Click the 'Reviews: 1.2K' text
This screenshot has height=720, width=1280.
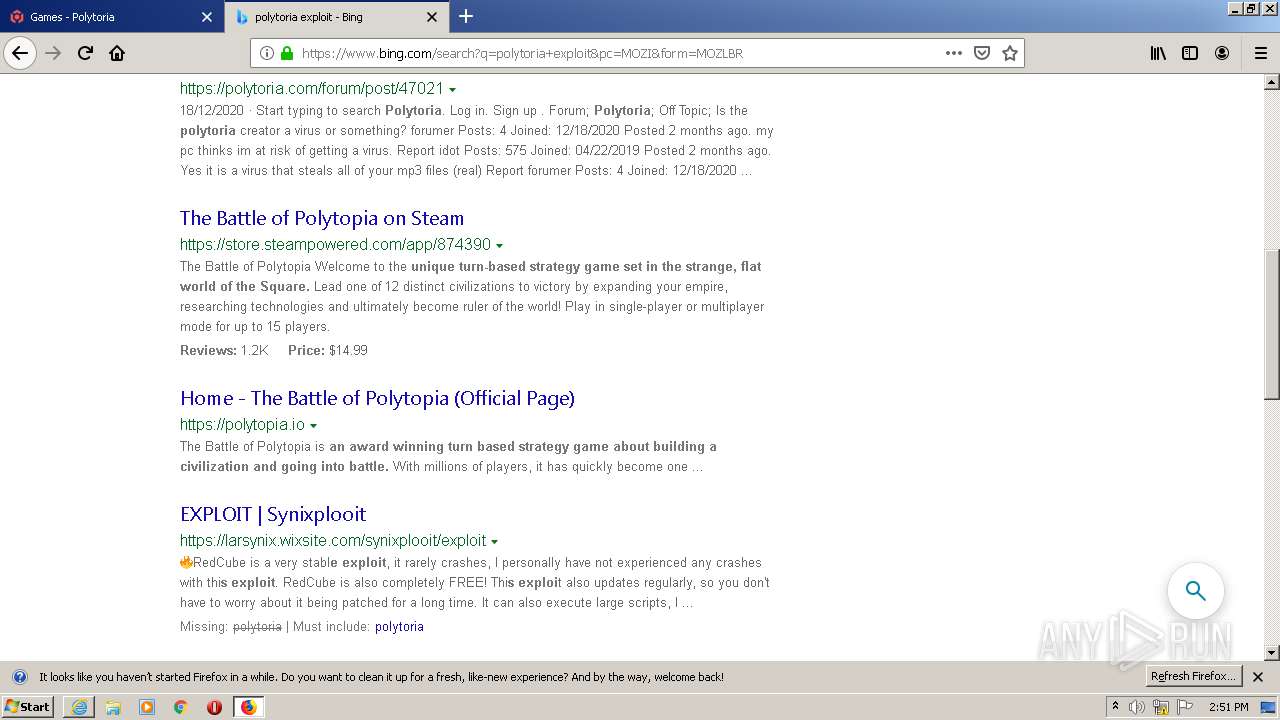(225, 351)
